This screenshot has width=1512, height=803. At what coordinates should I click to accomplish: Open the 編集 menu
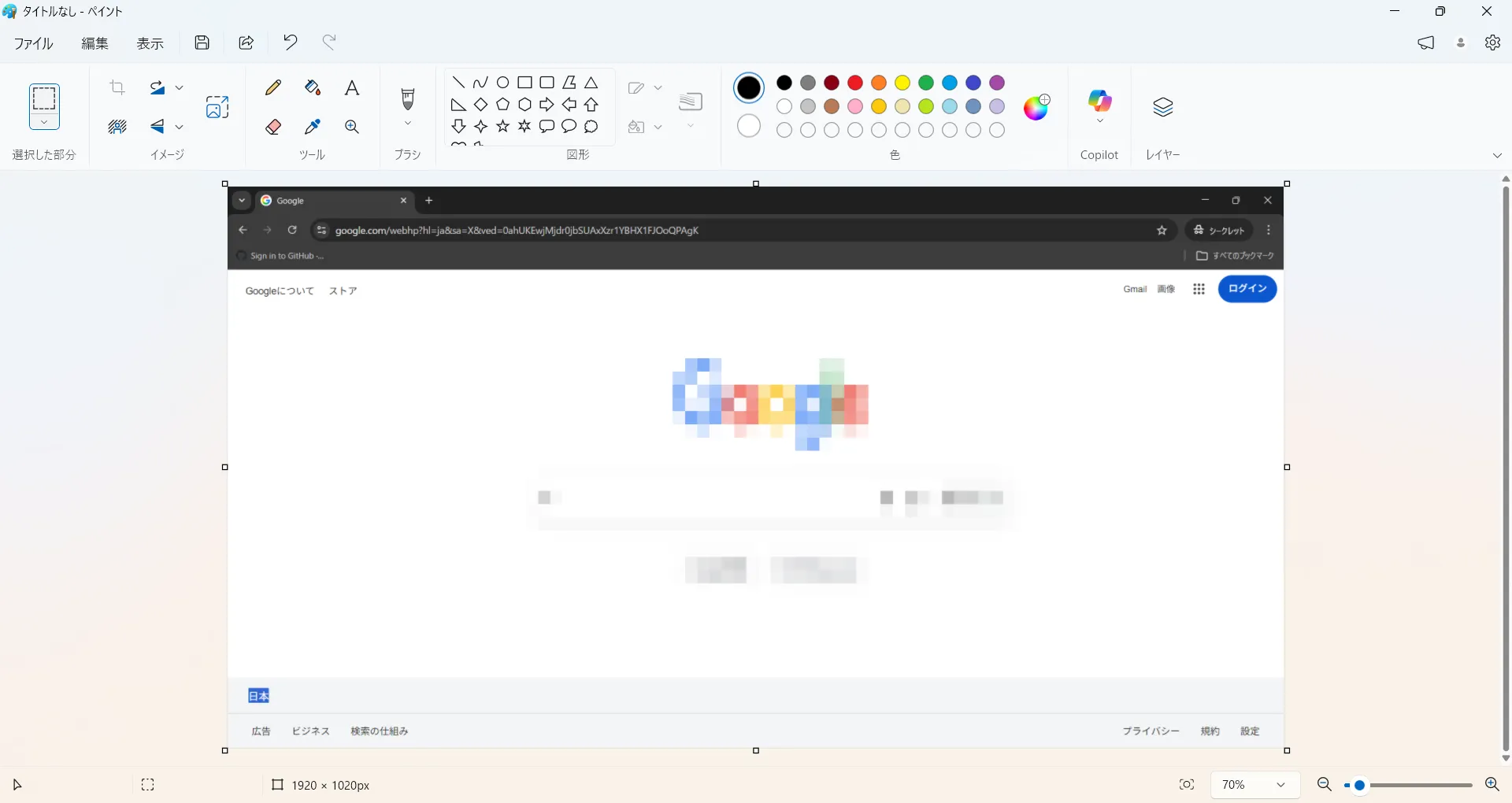[x=95, y=43]
